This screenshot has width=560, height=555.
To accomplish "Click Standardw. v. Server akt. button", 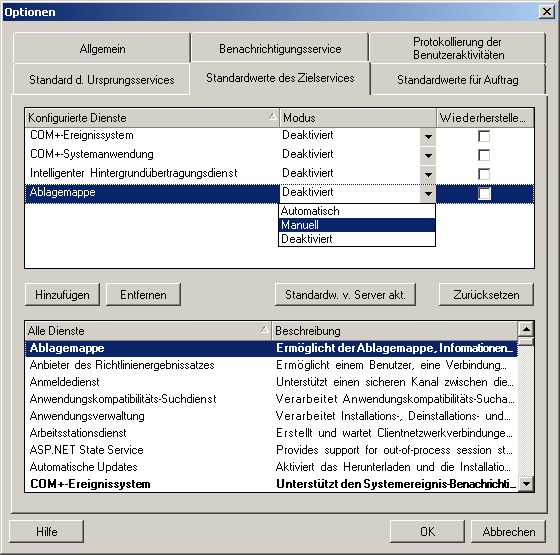I will pos(345,295).
